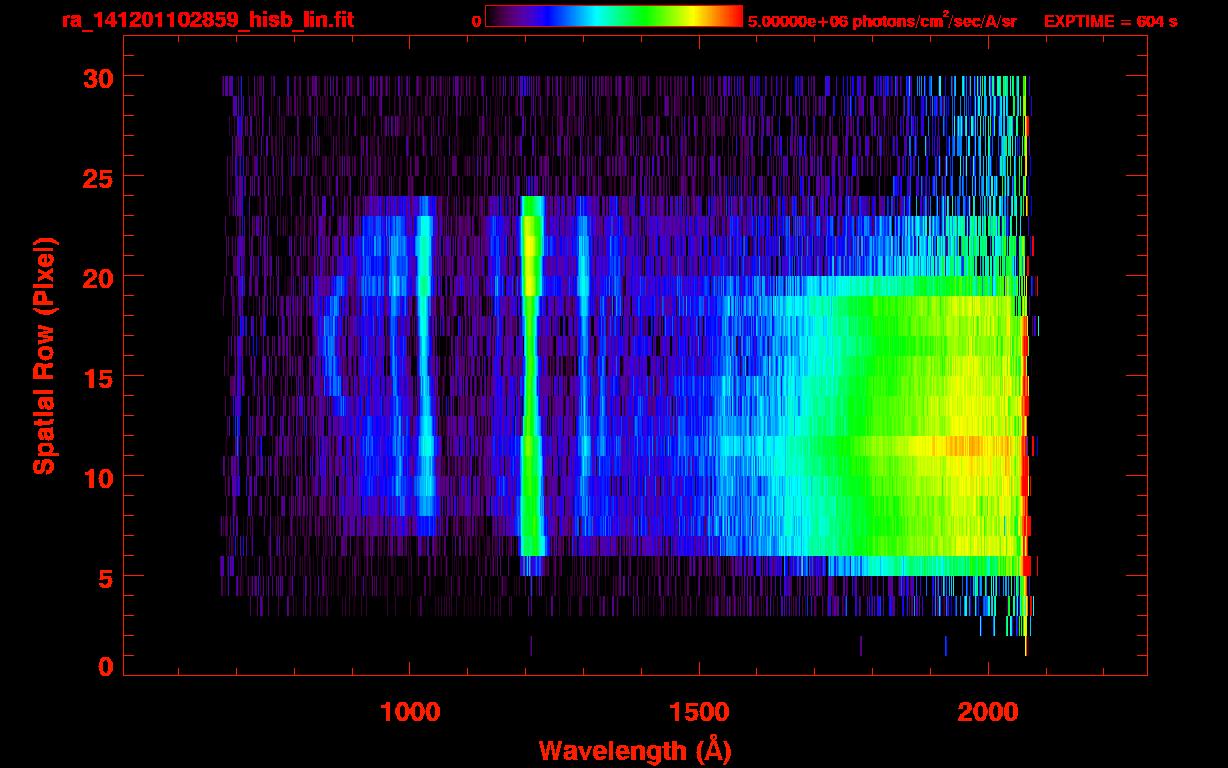Click the Spatial Row (Pixel) axis title
The image size is (1228, 768).
44,355
